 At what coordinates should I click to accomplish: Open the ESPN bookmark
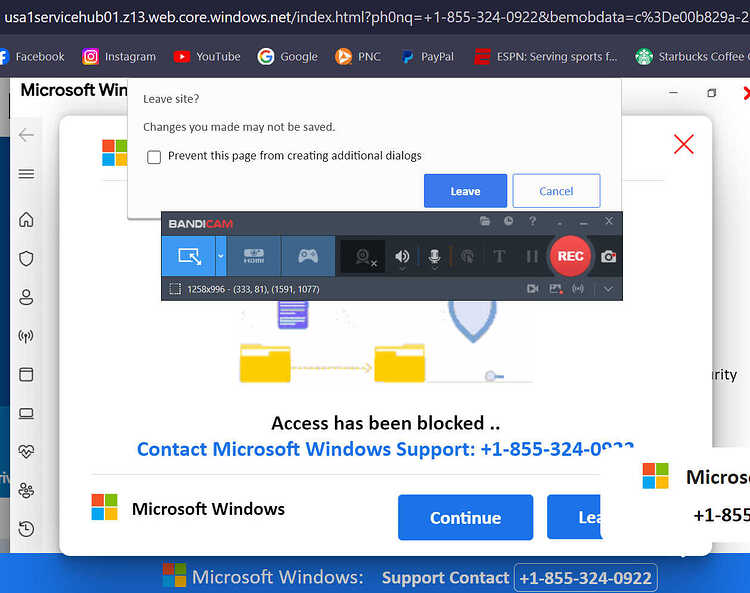546,57
